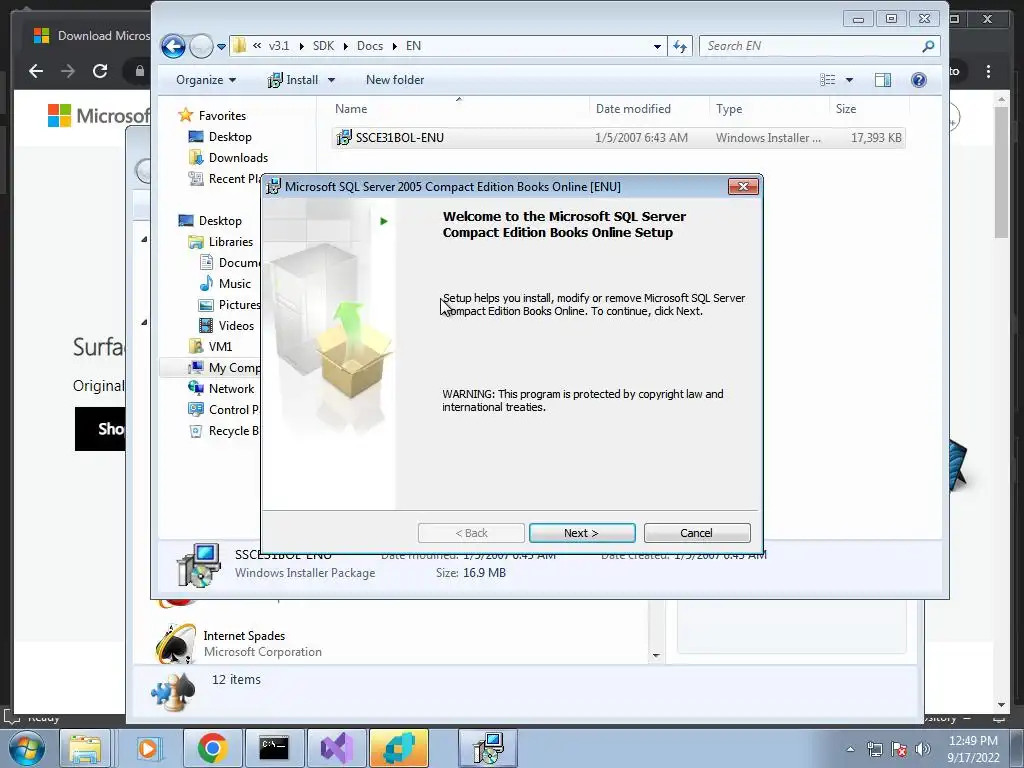The height and width of the screenshot is (768, 1024).
Task: Sort by Type column header
Action: pyautogui.click(x=769, y=109)
